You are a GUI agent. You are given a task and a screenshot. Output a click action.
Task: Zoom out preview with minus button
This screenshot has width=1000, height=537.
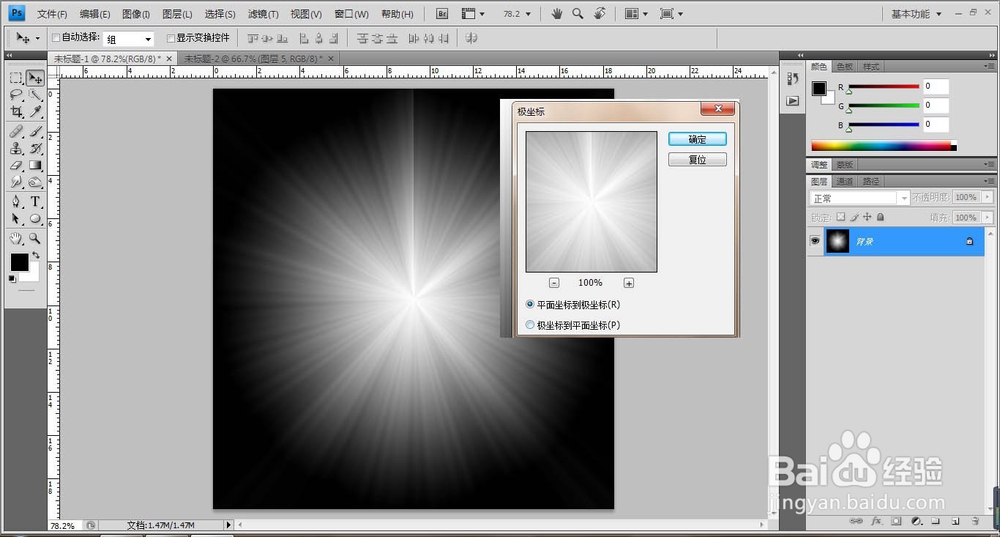554,283
